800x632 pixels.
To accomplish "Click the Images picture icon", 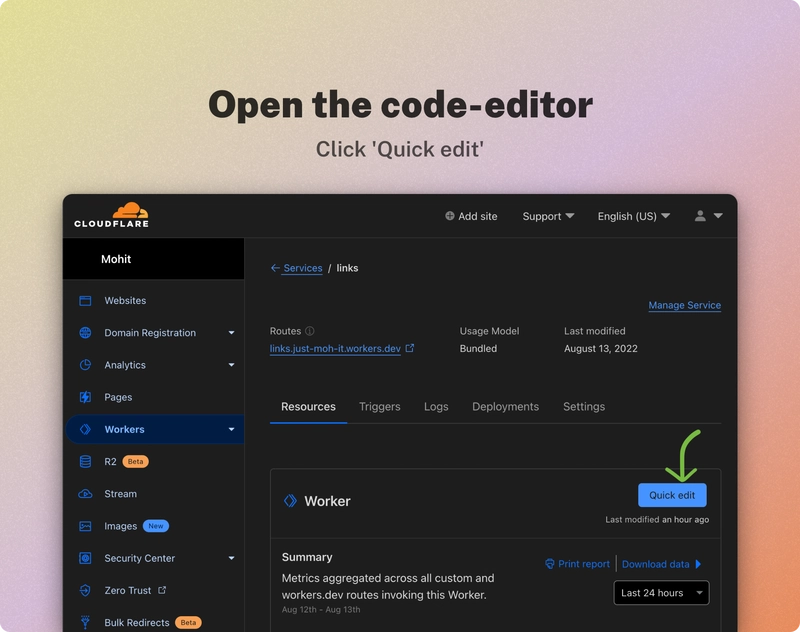I will coord(85,526).
